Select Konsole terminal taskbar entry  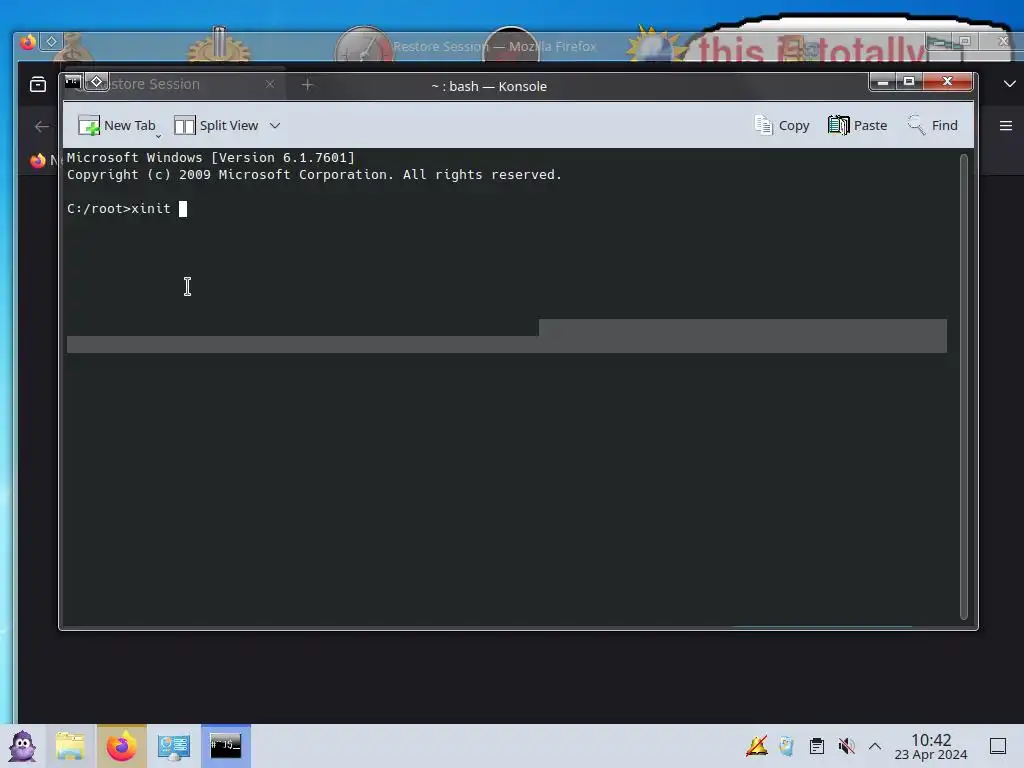point(226,746)
